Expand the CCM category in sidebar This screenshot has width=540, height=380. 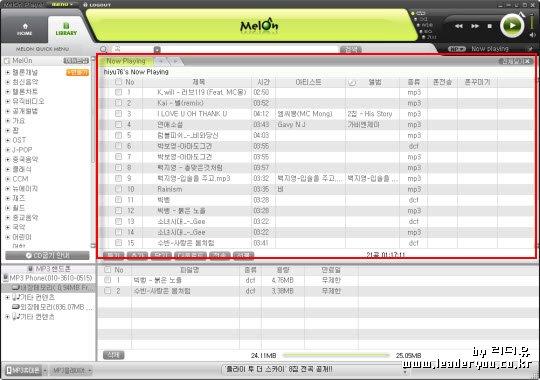click(8, 179)
